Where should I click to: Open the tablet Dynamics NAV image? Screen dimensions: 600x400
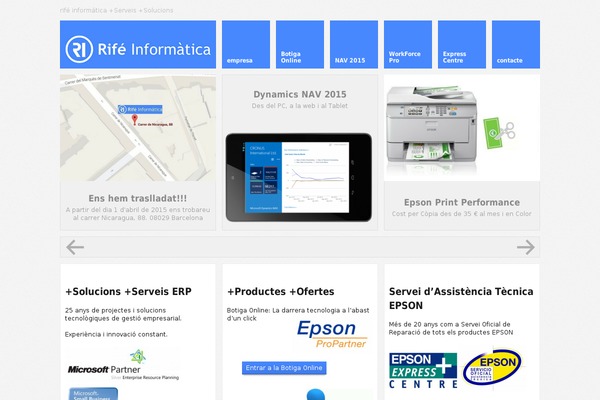(298, 177)
